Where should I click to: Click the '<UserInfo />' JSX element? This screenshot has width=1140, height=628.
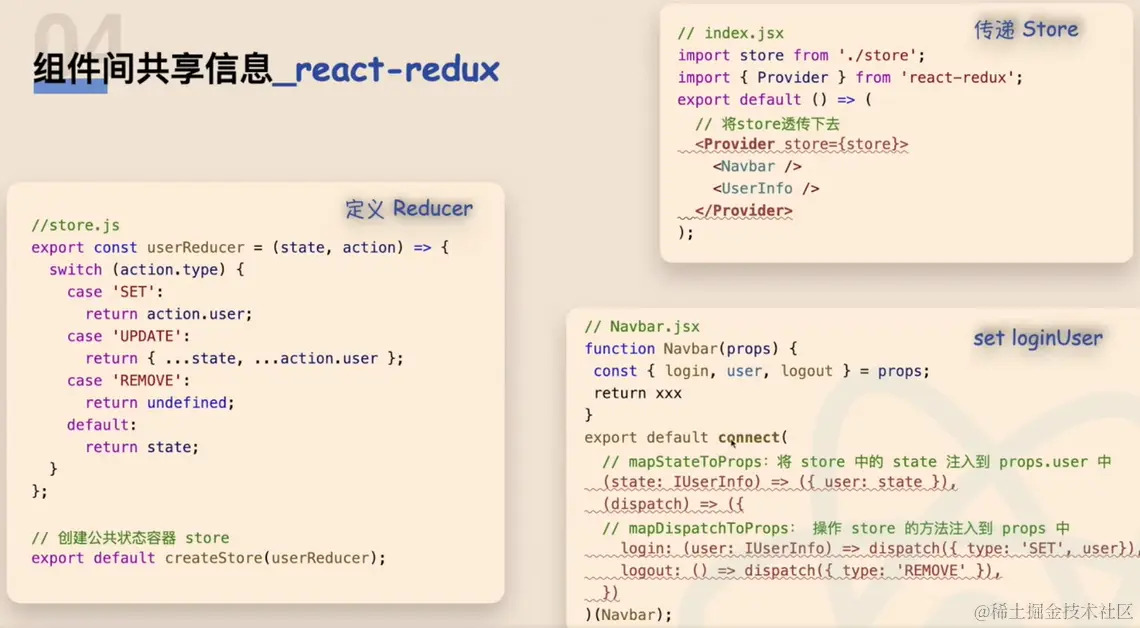pyautogui.click(x=766, y=188)
